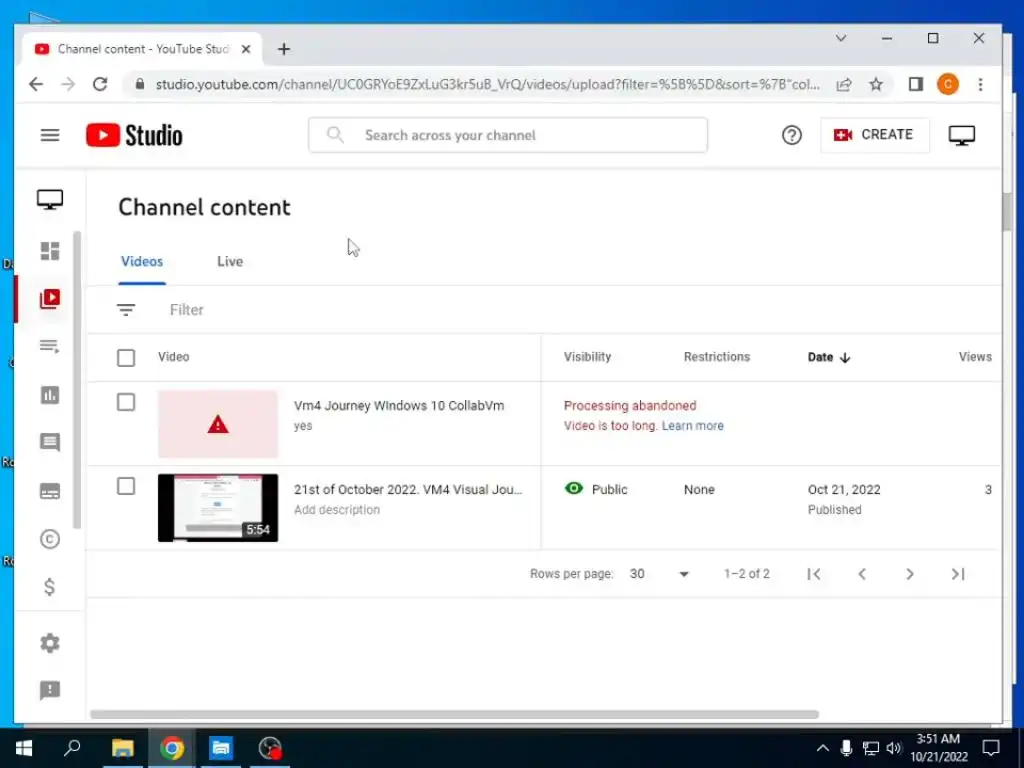Viewport: 1024px width, 768px height.
Task: Go to first page of results
Action: click(814, 574)
